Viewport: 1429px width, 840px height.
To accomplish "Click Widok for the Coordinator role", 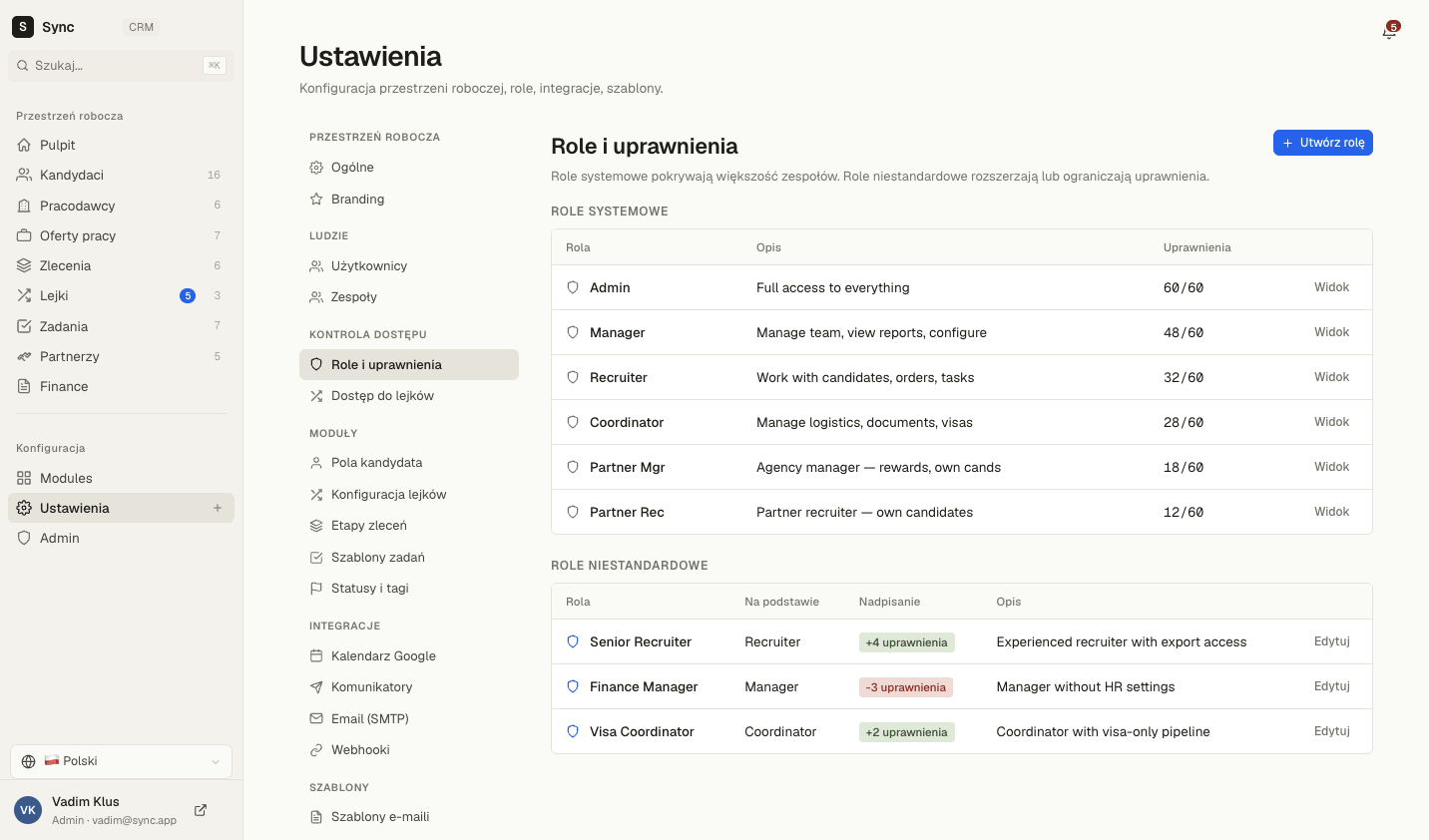I will [1331, 422].
